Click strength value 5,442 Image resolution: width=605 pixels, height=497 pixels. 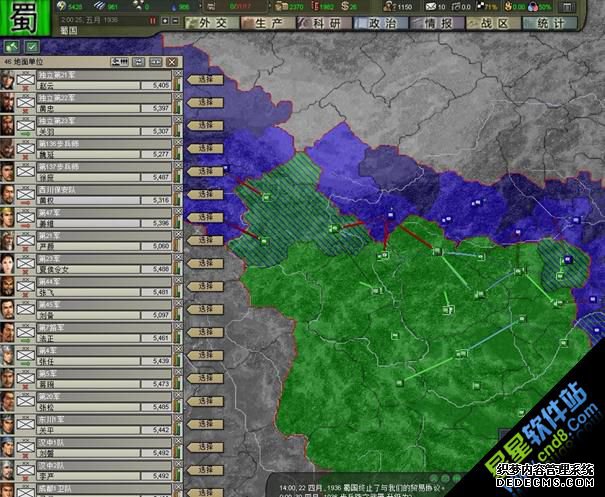coord(161,430)
